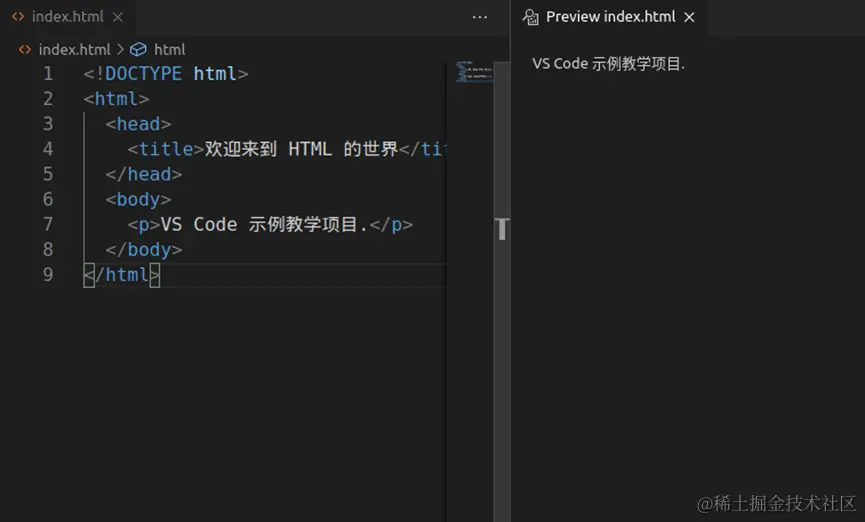Click the editor vertical scrollbar

pyautogui.click(x=502, y=291)
